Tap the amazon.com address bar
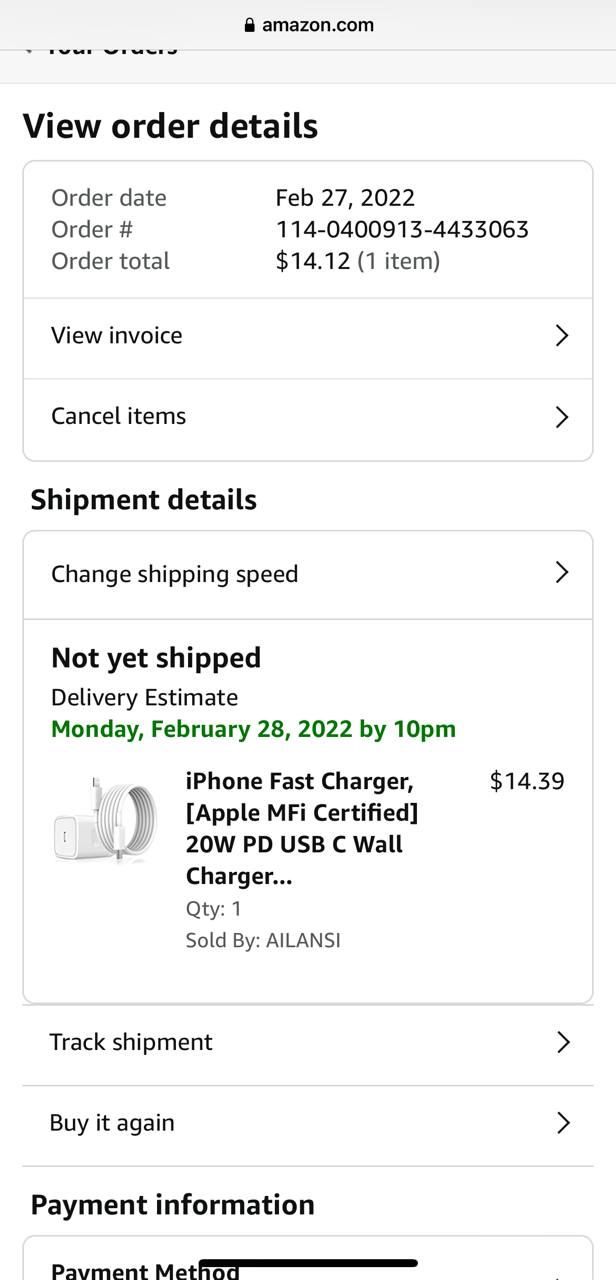The width and height of the screenshot is (616, 1280). [308, 25]
